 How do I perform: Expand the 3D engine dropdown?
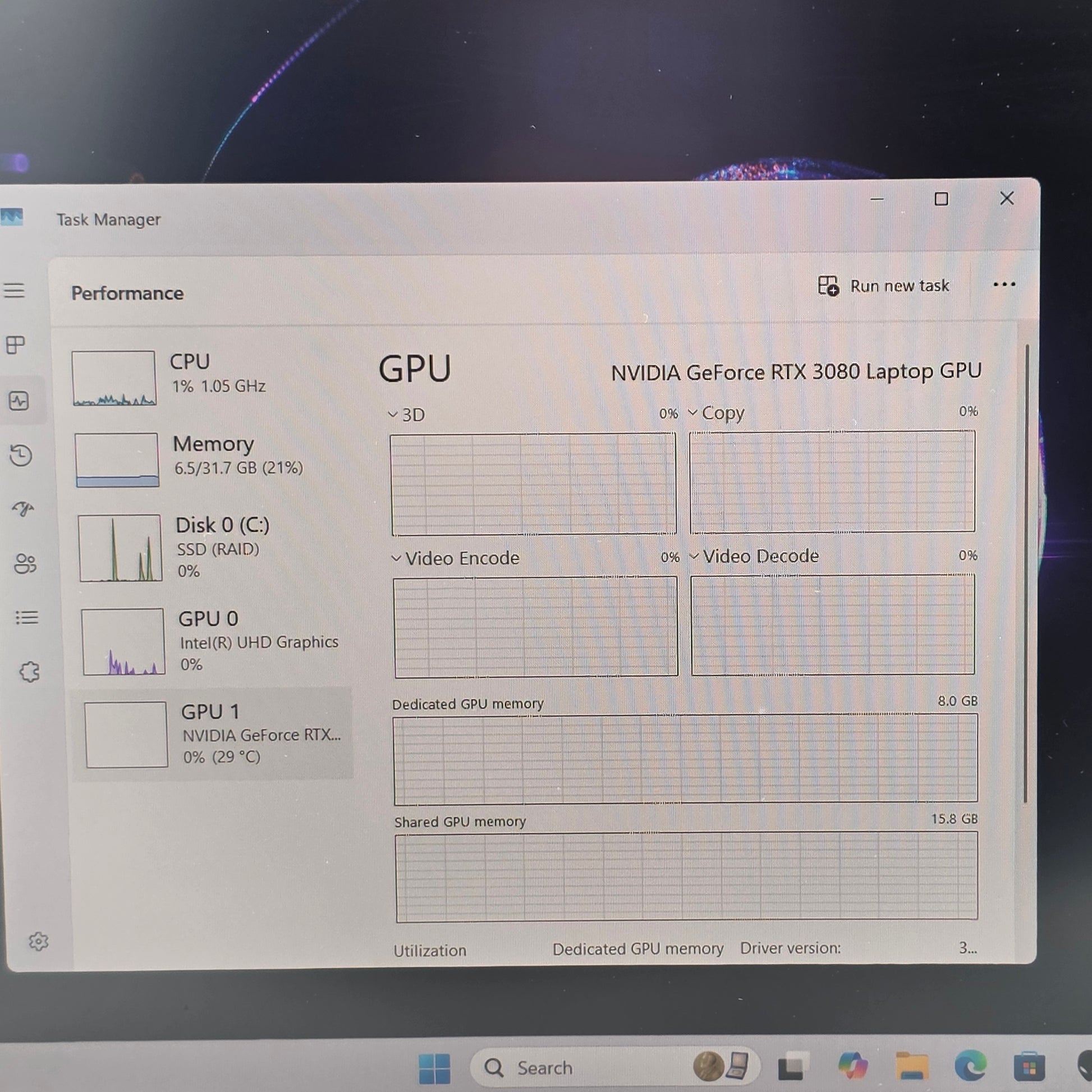(407, 415)
